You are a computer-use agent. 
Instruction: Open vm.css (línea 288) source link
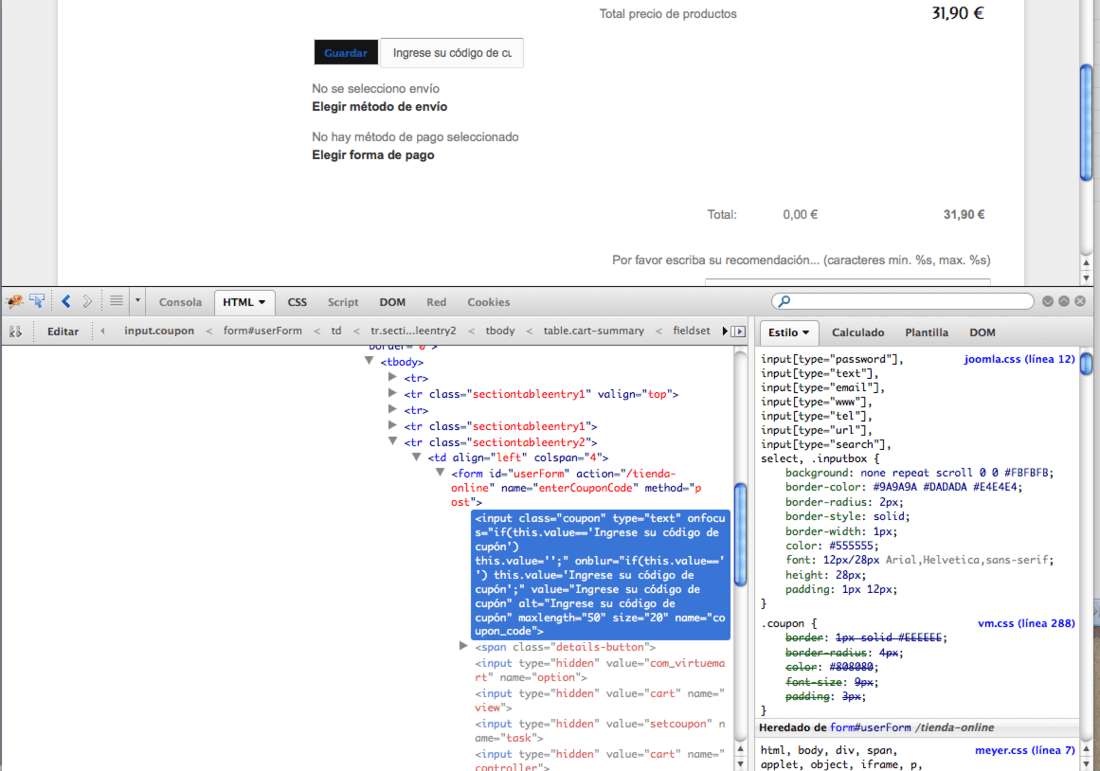[x=1026, y=623]
